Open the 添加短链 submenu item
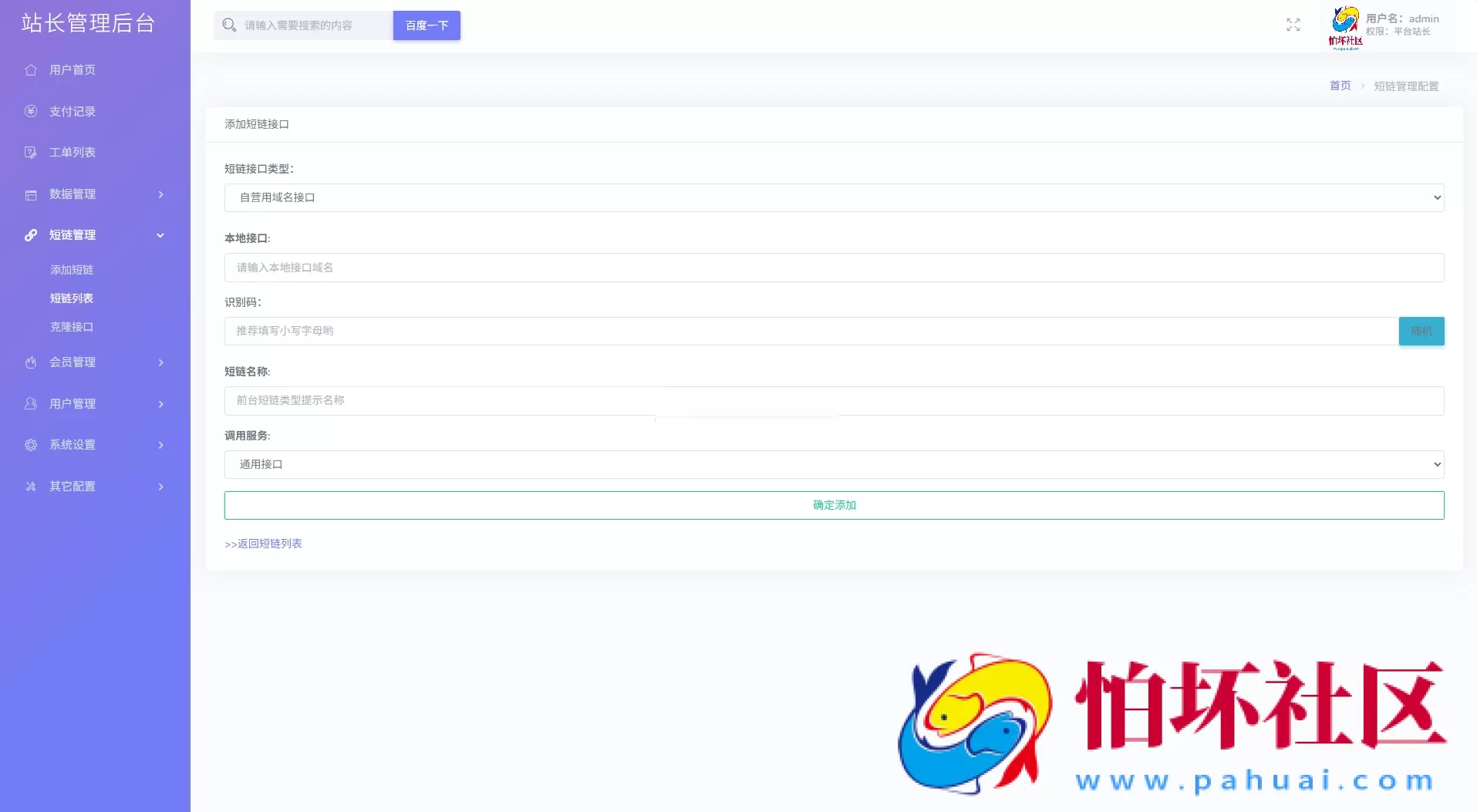 click(x=72, y=270)
